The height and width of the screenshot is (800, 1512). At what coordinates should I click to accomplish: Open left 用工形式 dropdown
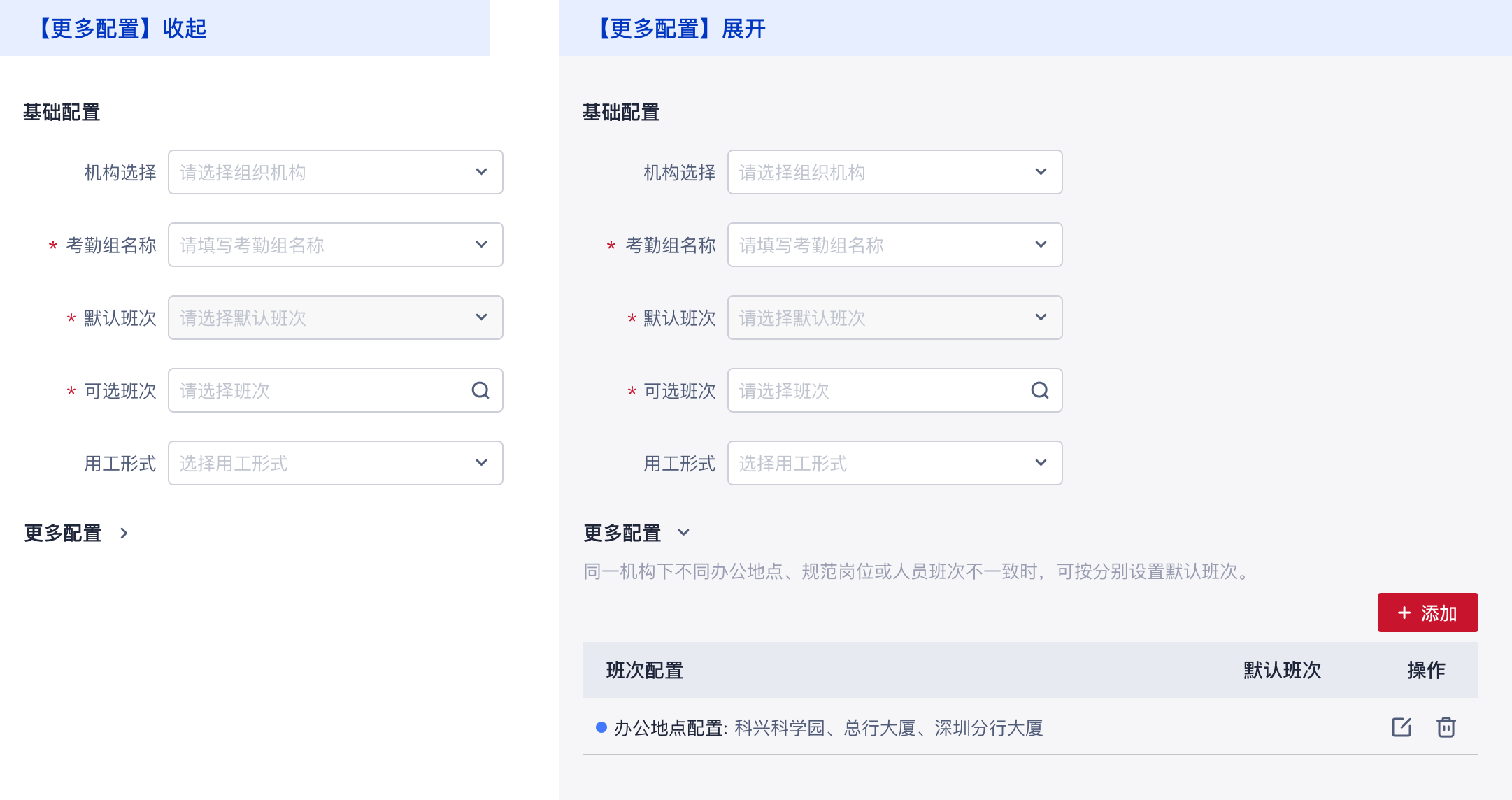[336, 463]
